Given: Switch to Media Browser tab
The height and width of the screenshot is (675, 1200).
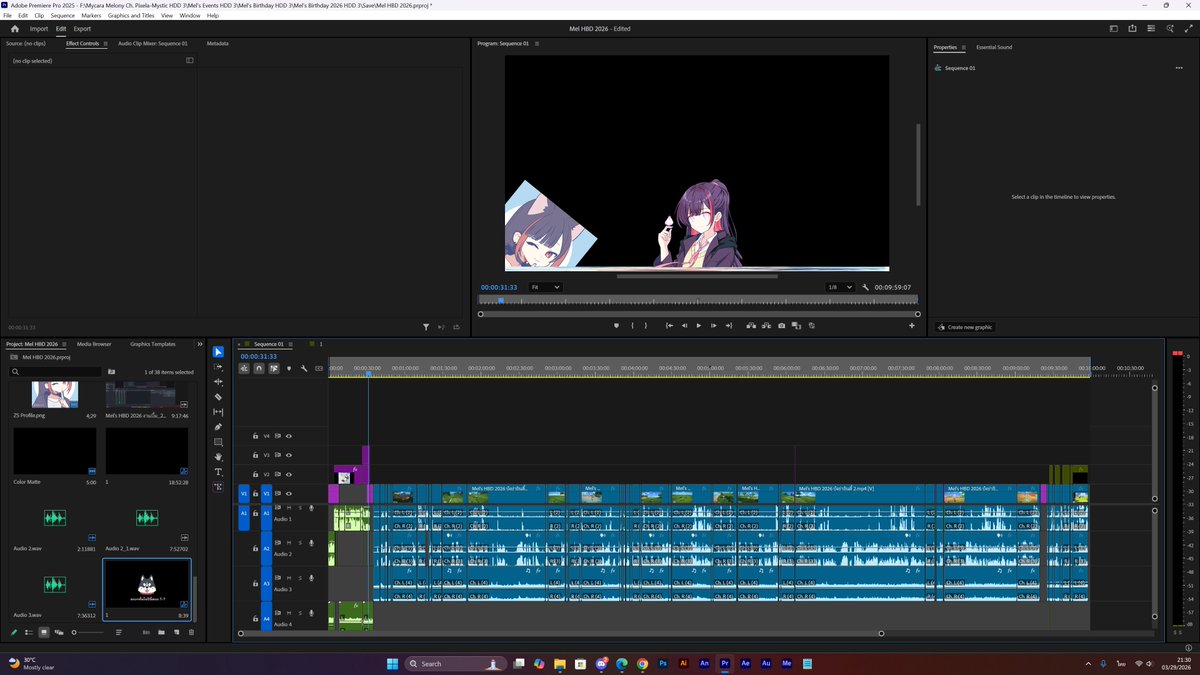Looking at the screenshot, I should pyautogui.click(x=94, y=344).
